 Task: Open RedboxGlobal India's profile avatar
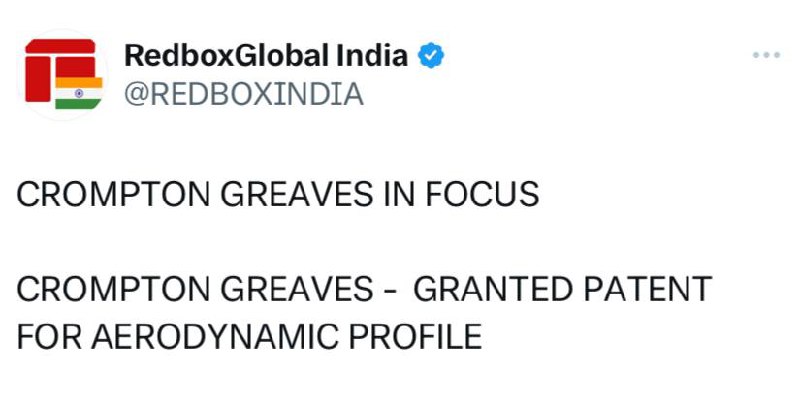[63, 74]
